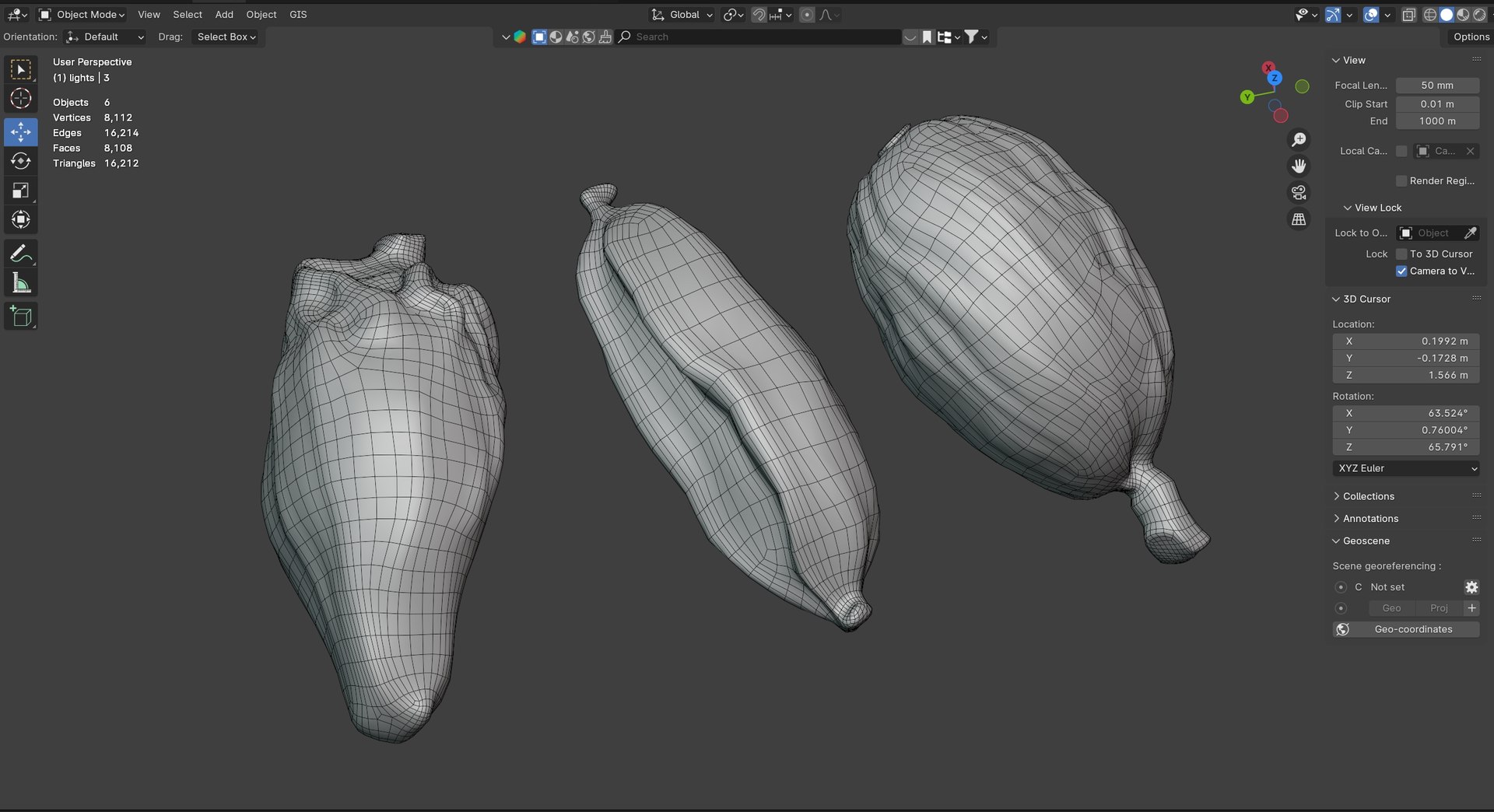Viewport: 1494px width, 812px height.
Task: Expand the Collections panel
Action: click(x=1368, y=496)
